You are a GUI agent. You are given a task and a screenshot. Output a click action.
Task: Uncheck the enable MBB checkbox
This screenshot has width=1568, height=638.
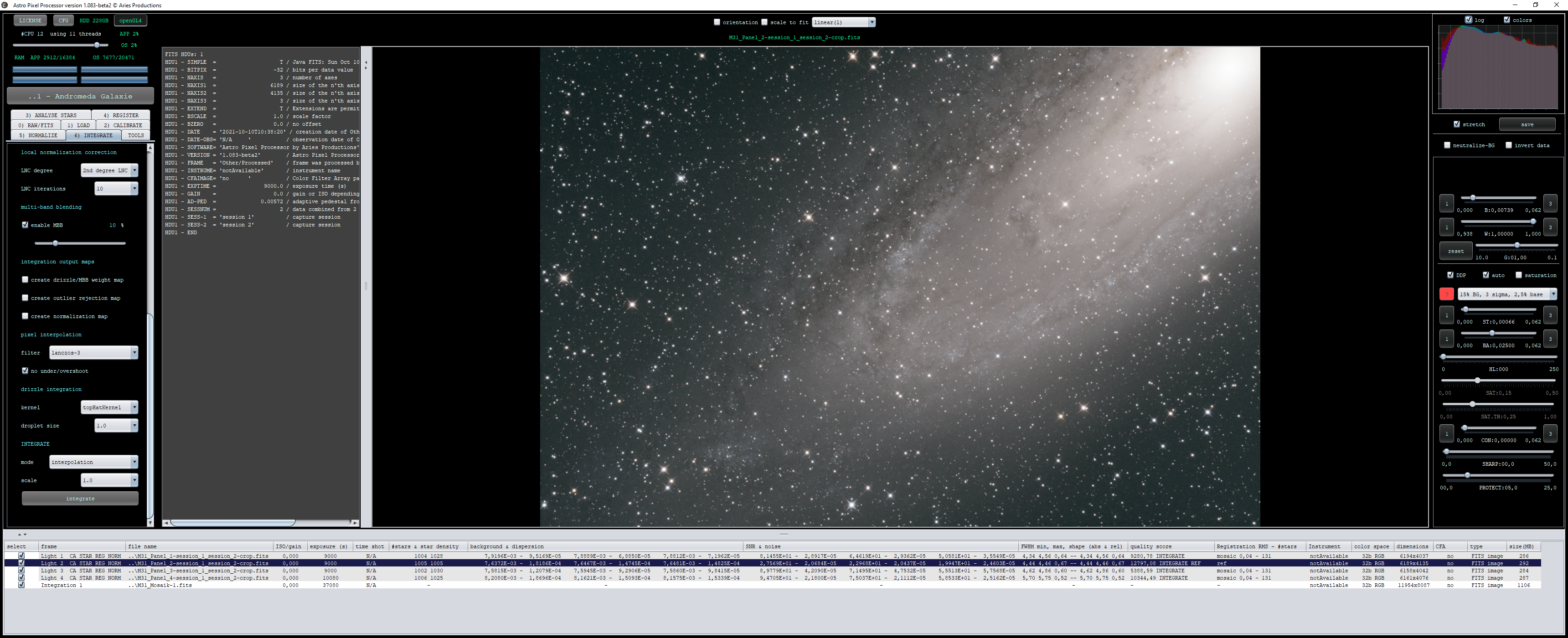[x=25, y=225]
